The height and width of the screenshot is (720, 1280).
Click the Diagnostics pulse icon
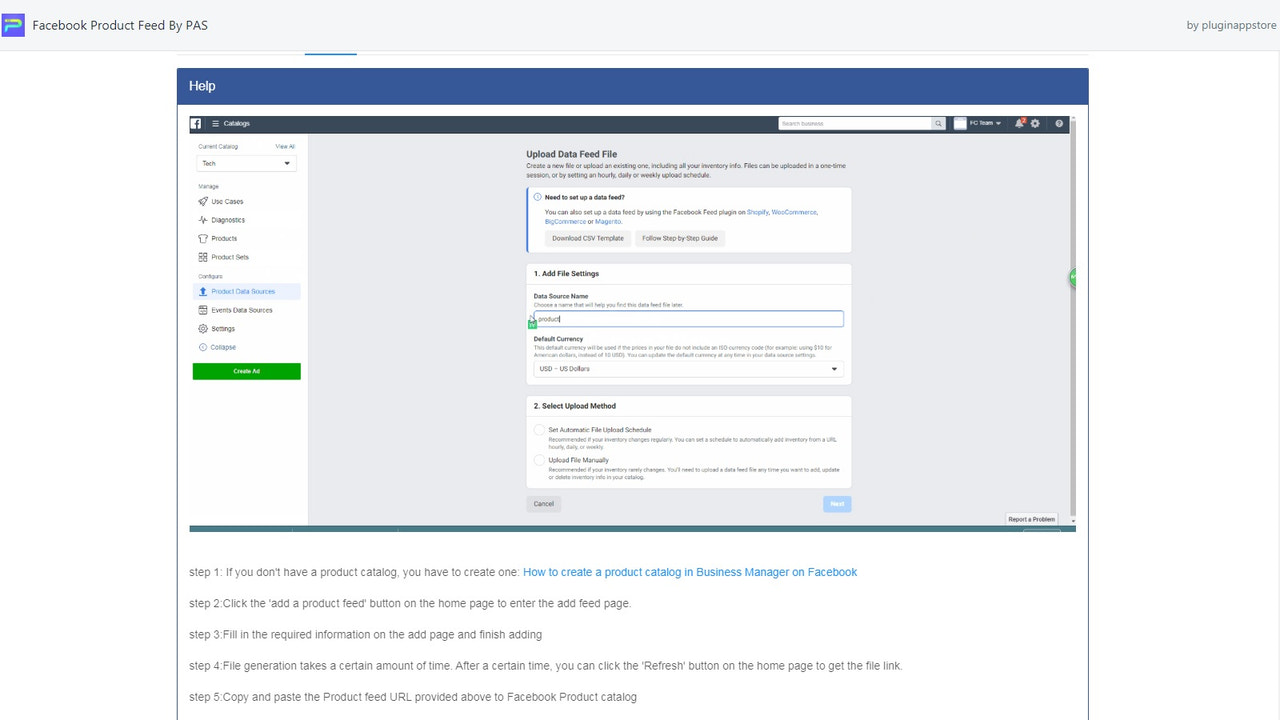[x=203, y=220]
